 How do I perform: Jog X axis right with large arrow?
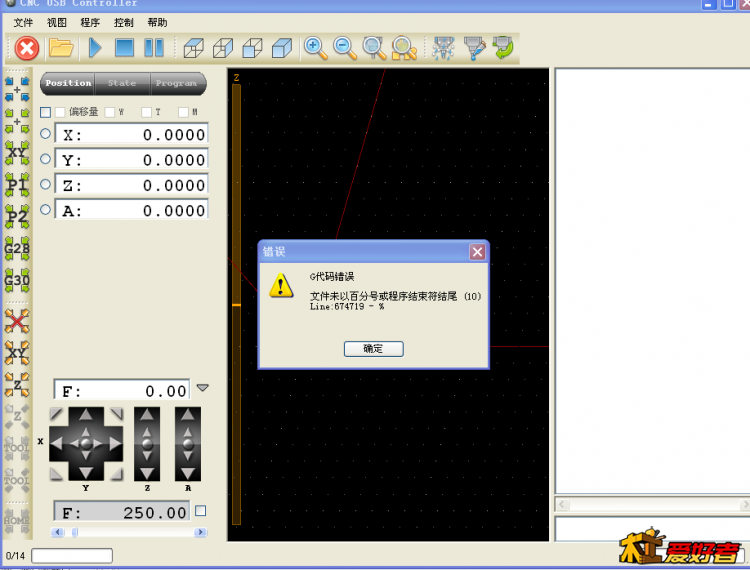coord(115,444)
